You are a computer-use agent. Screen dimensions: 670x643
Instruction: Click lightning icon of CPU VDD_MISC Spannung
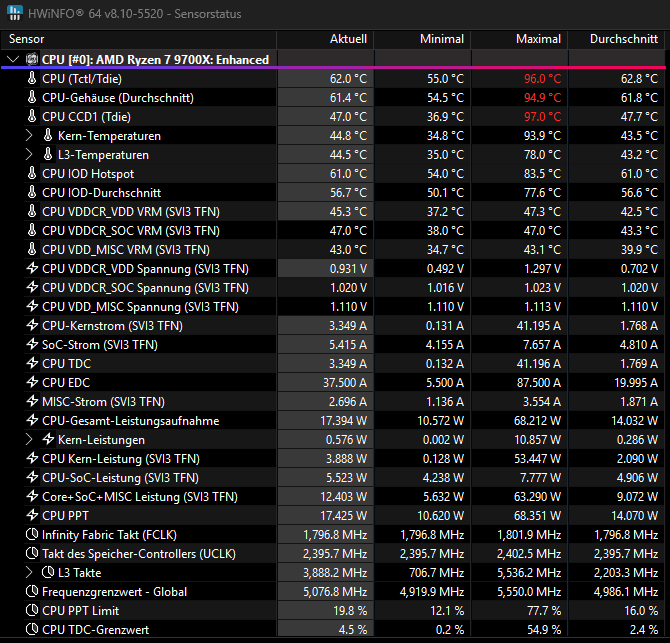point(32,306)
